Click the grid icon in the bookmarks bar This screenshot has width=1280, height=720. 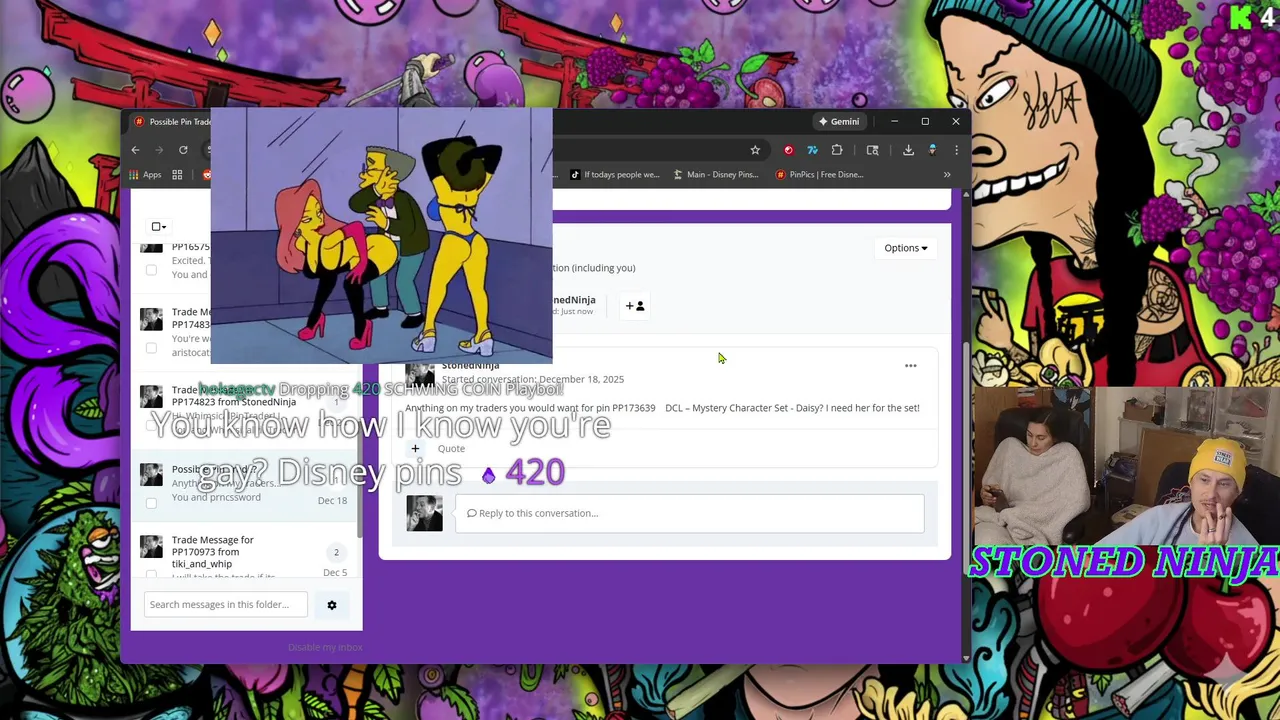click(177, 174)
